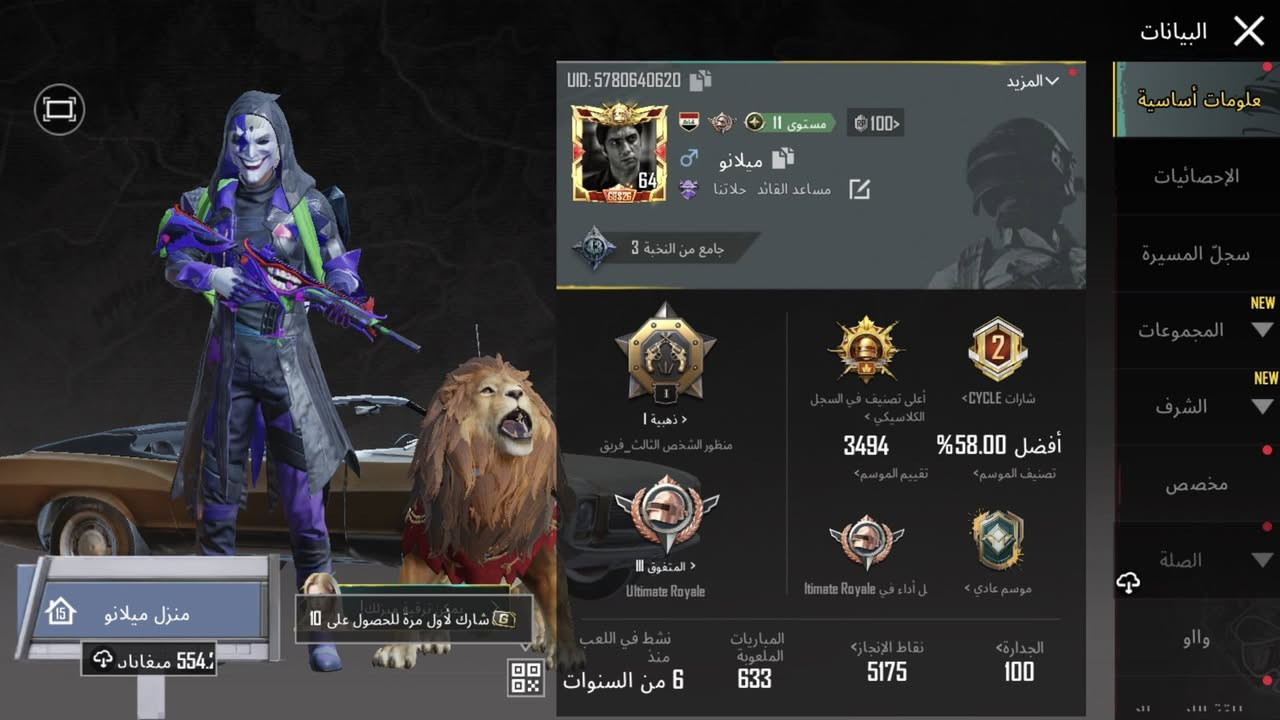Viewport: 1280px width, 720px height.
Task: Tap the edit signature pencil icon
Action: 859,189
